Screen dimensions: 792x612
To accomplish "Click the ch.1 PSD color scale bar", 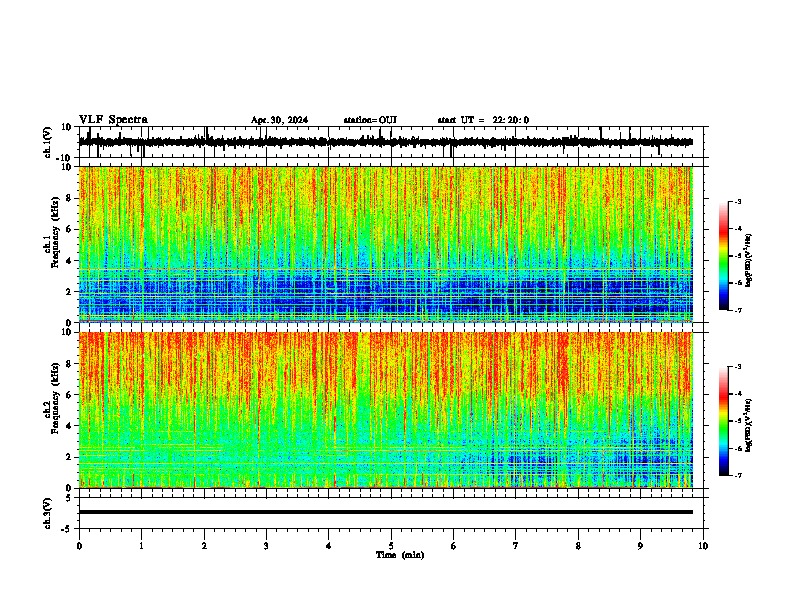I will pyautogui.click(x=724, y=256).
